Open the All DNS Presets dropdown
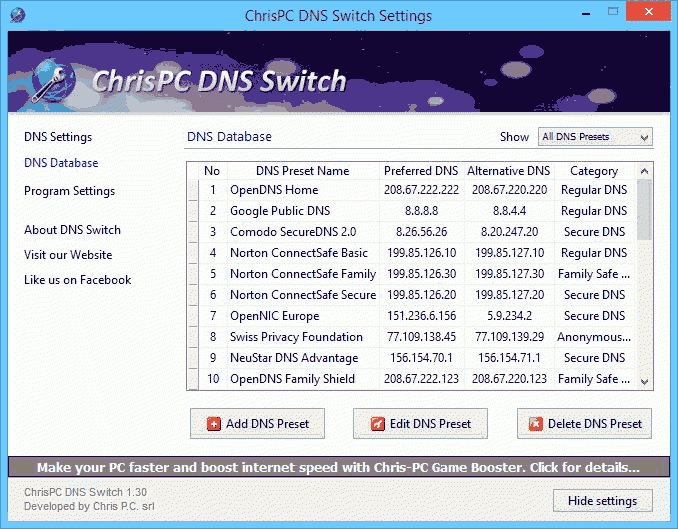The image size is (678, 529). tap(595, 137)
